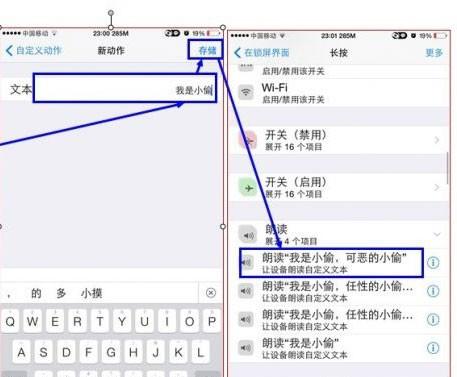Tap the S key on keyboard
This screenshot has width=457, height=377.
(x=44, y=352)
